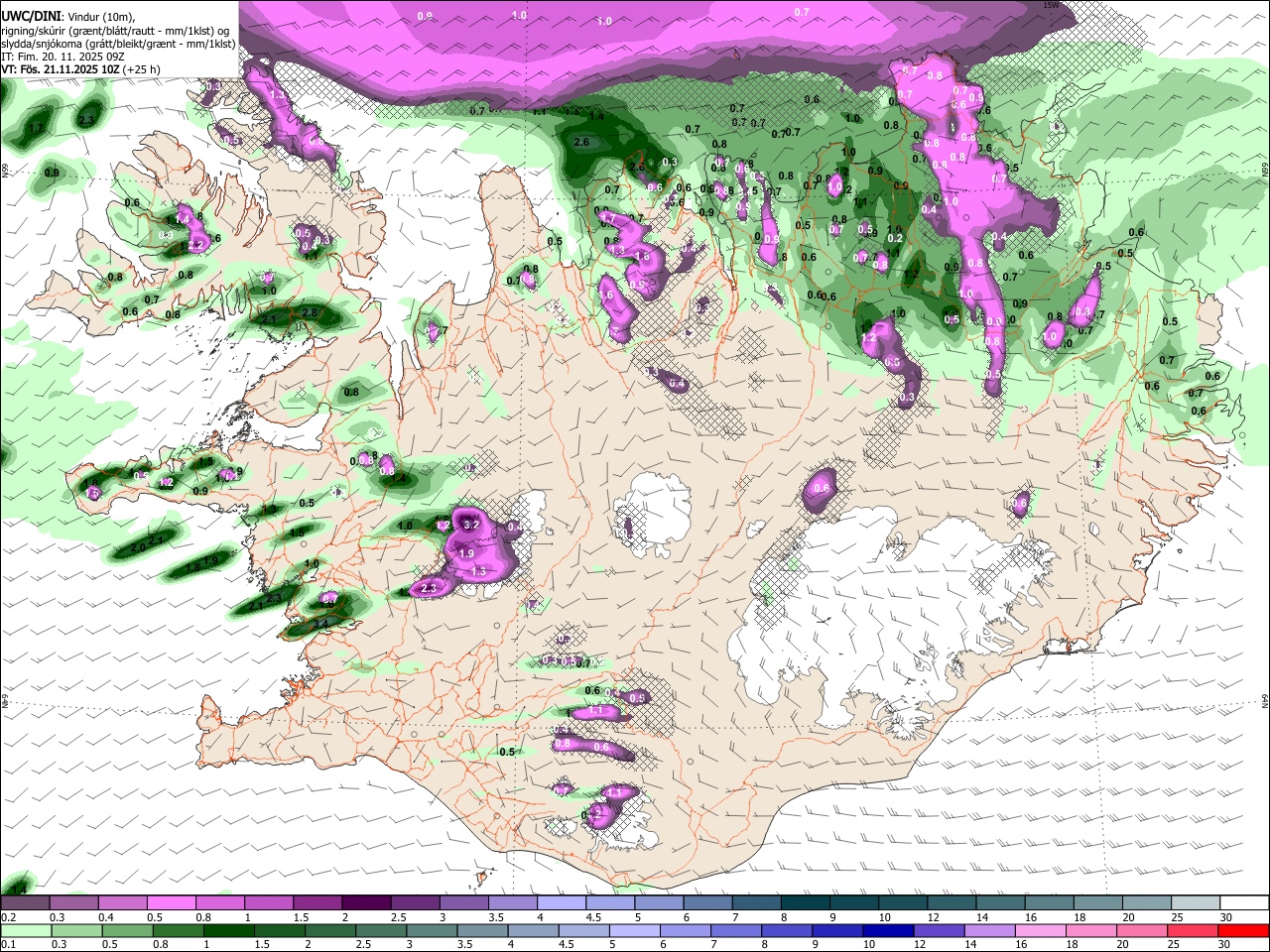This screenshot has width=1270, height=952.
Task: Click the '(+25 h)' forecast offset text
Action: pos(142,69)
